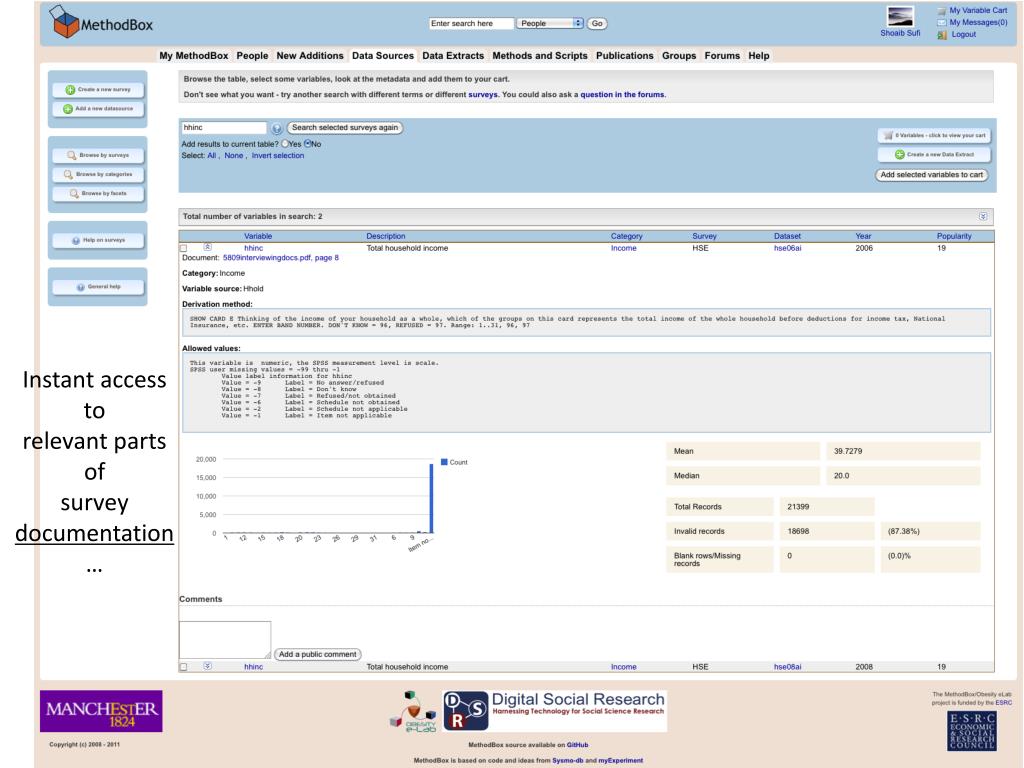This screenshot has height=768, width=1024.
Task: Click Create a new Data Extract
Action: [934, 155]
